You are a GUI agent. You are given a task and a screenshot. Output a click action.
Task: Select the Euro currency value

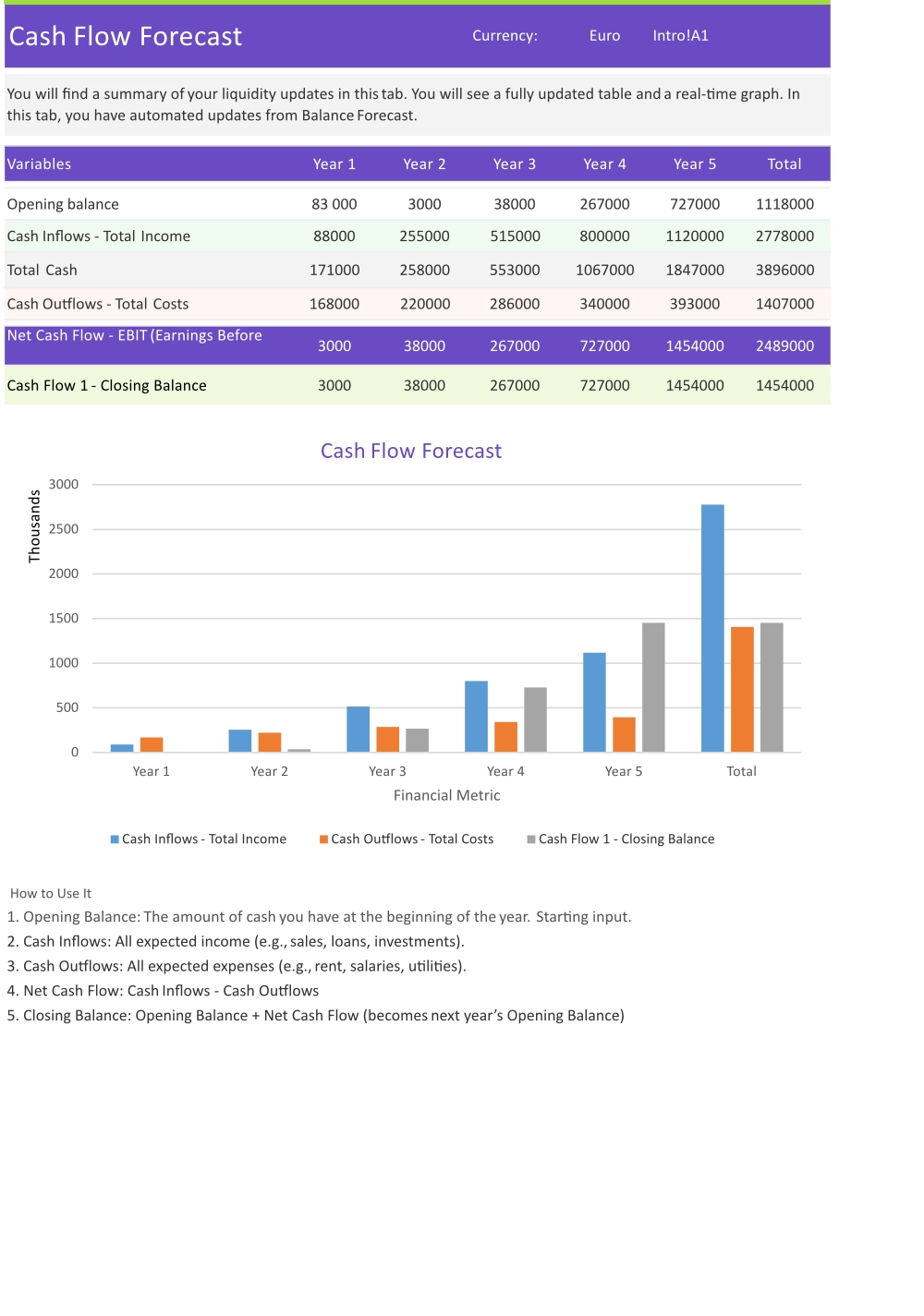click(x=604, y=36)
